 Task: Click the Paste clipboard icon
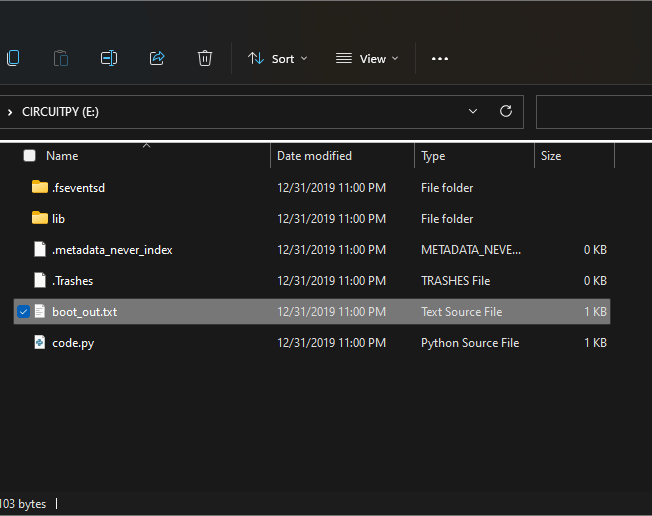pyautogui.click(x=61, y=58)
